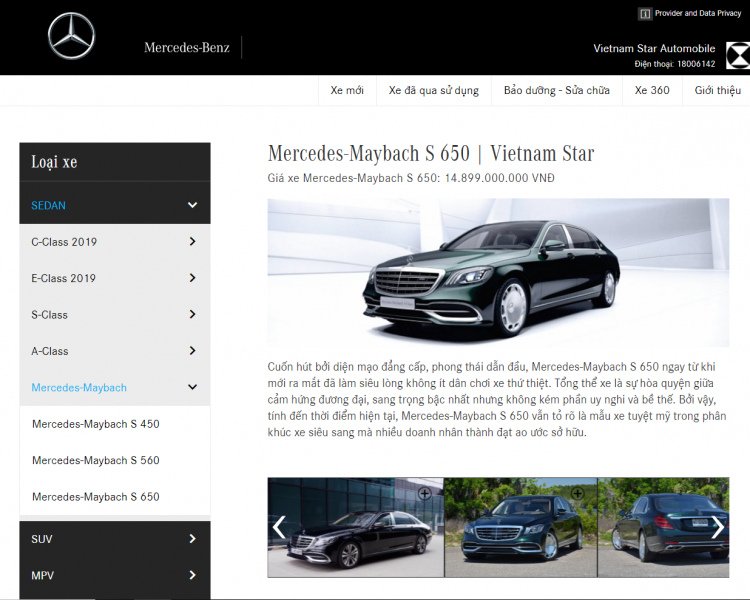This screenshot has height=600, width=750.
Task: Enlarge black Maybach photo via plus icon
Action: pos(424,493)
